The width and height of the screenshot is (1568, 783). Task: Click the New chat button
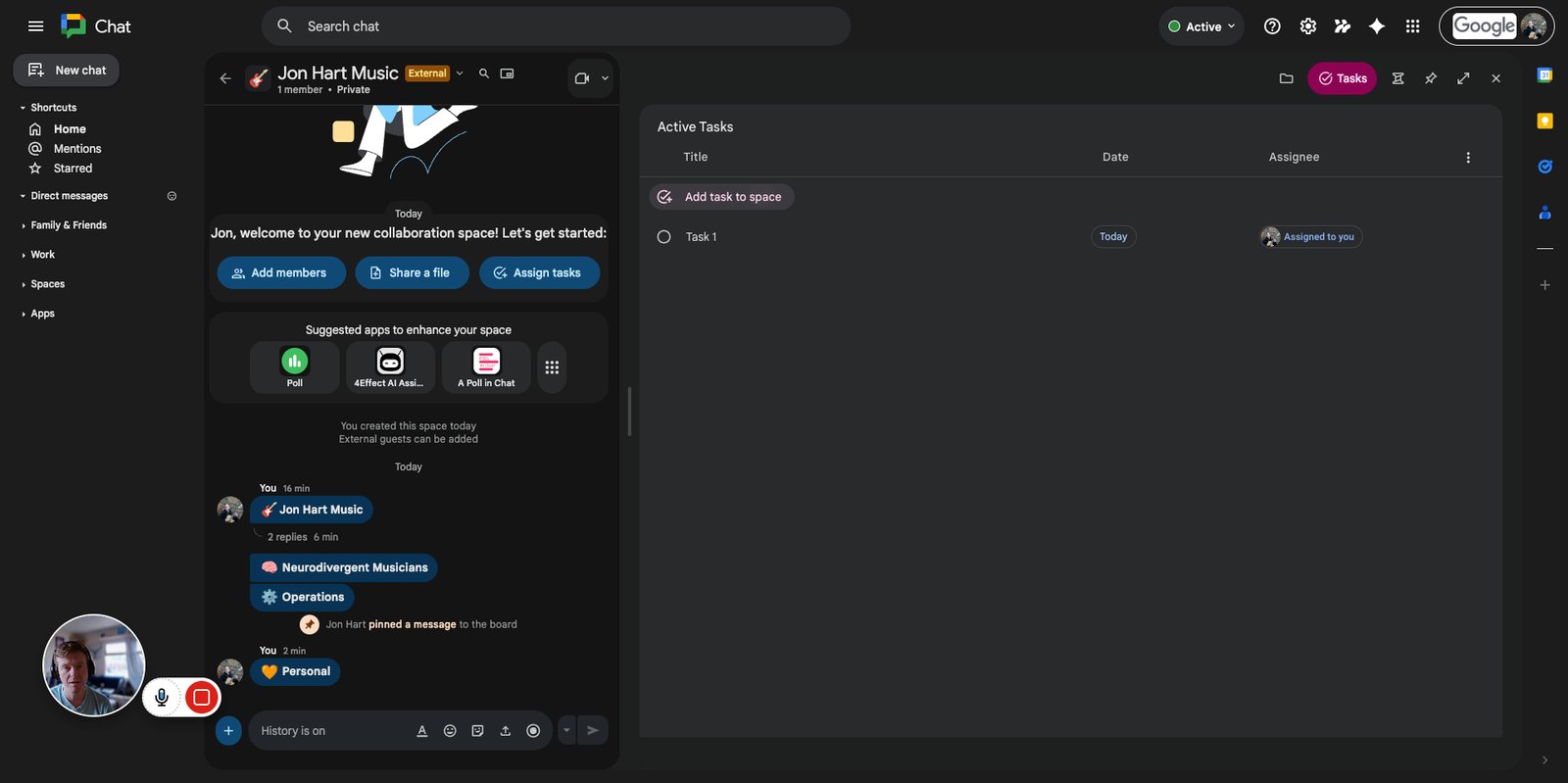(67, 71)
